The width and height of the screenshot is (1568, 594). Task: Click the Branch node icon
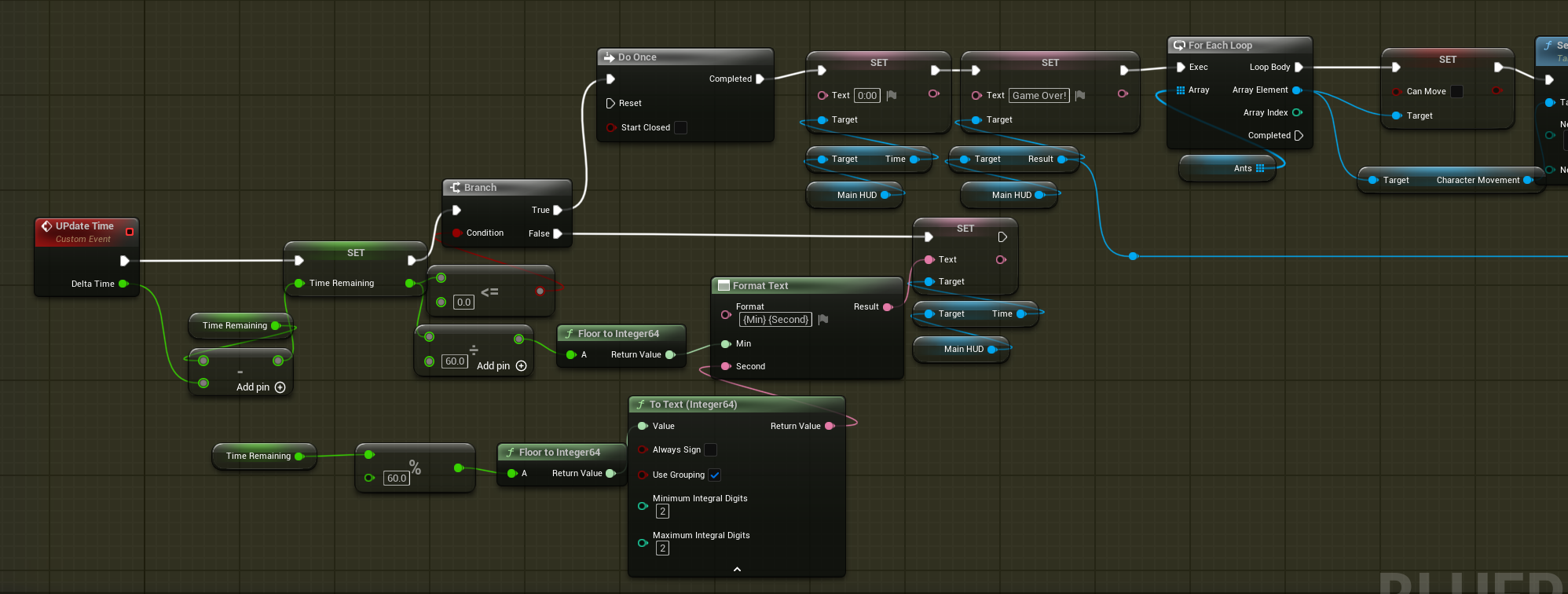[x=455, y=188]
